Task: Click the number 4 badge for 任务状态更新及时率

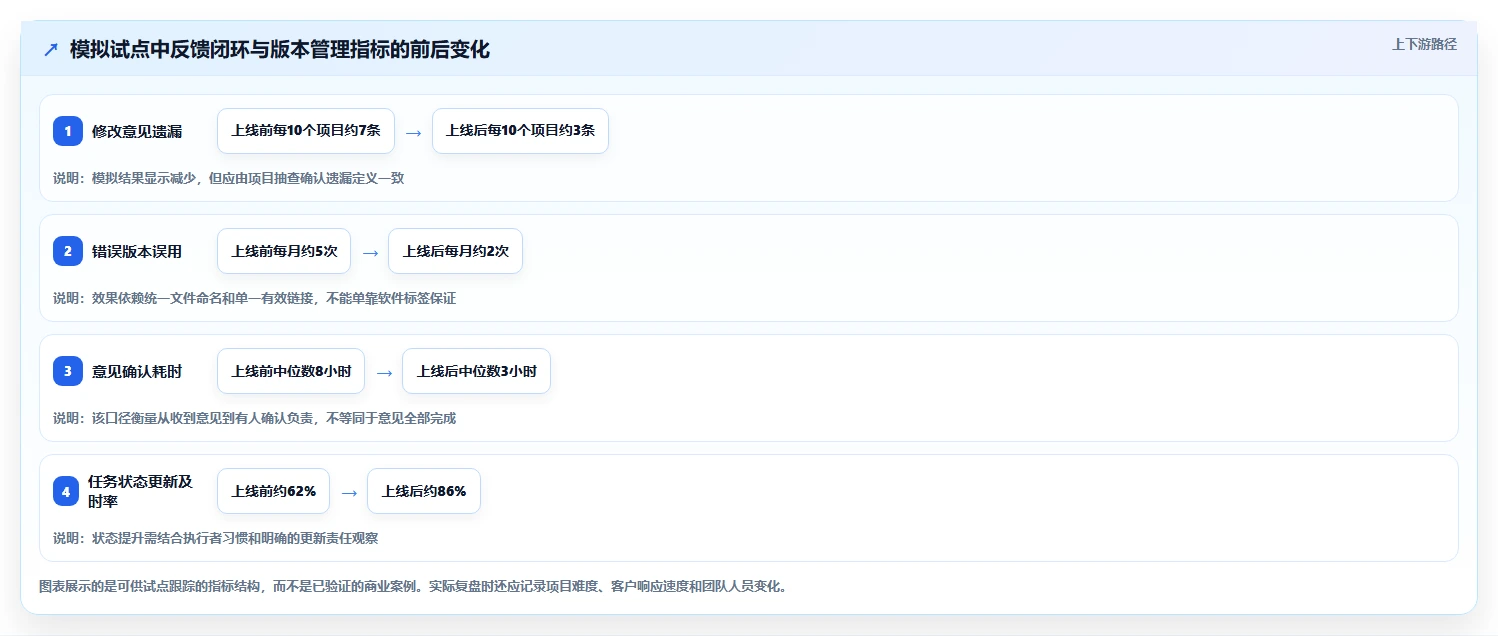Action: [x=68, y=491]
